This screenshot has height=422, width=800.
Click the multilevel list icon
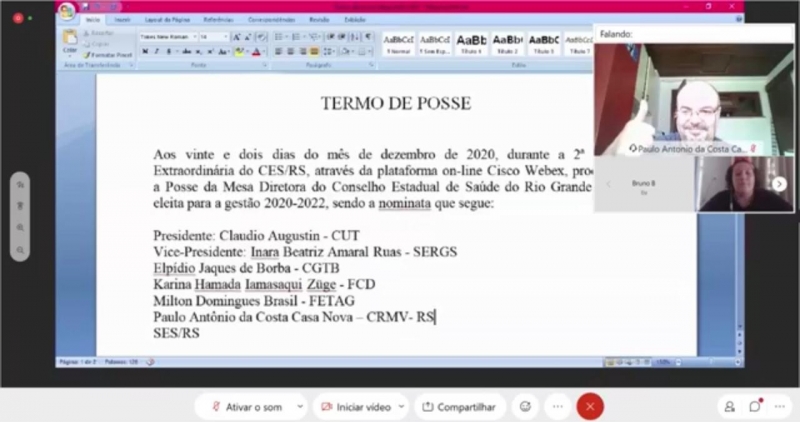[314, 37]
